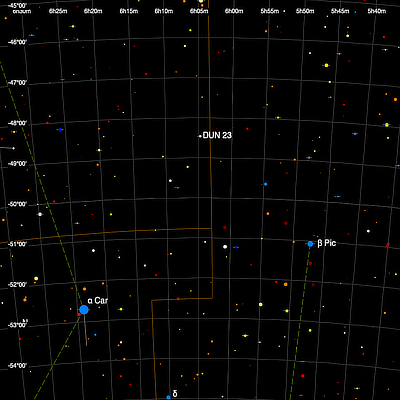Click the -52°00' declination label
Viewport: 400px width, 400px height.
click(x=17, y=285)
